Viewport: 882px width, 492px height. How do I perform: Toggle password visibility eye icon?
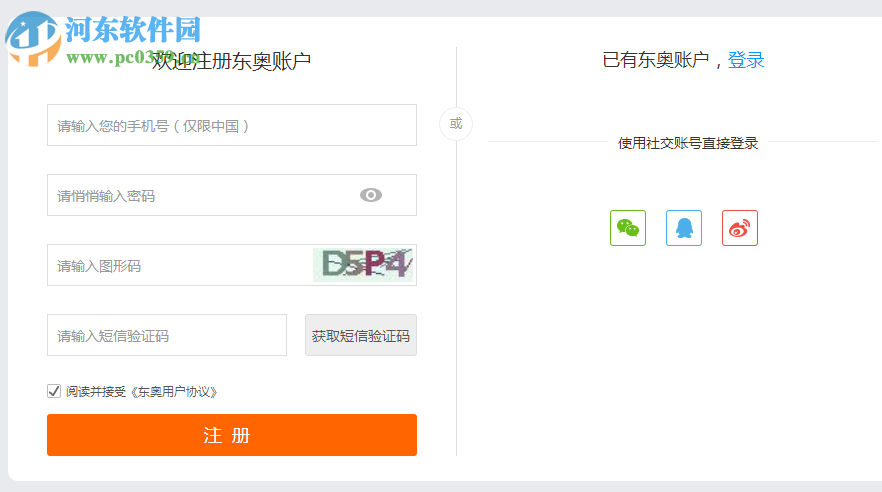(371, 195)
